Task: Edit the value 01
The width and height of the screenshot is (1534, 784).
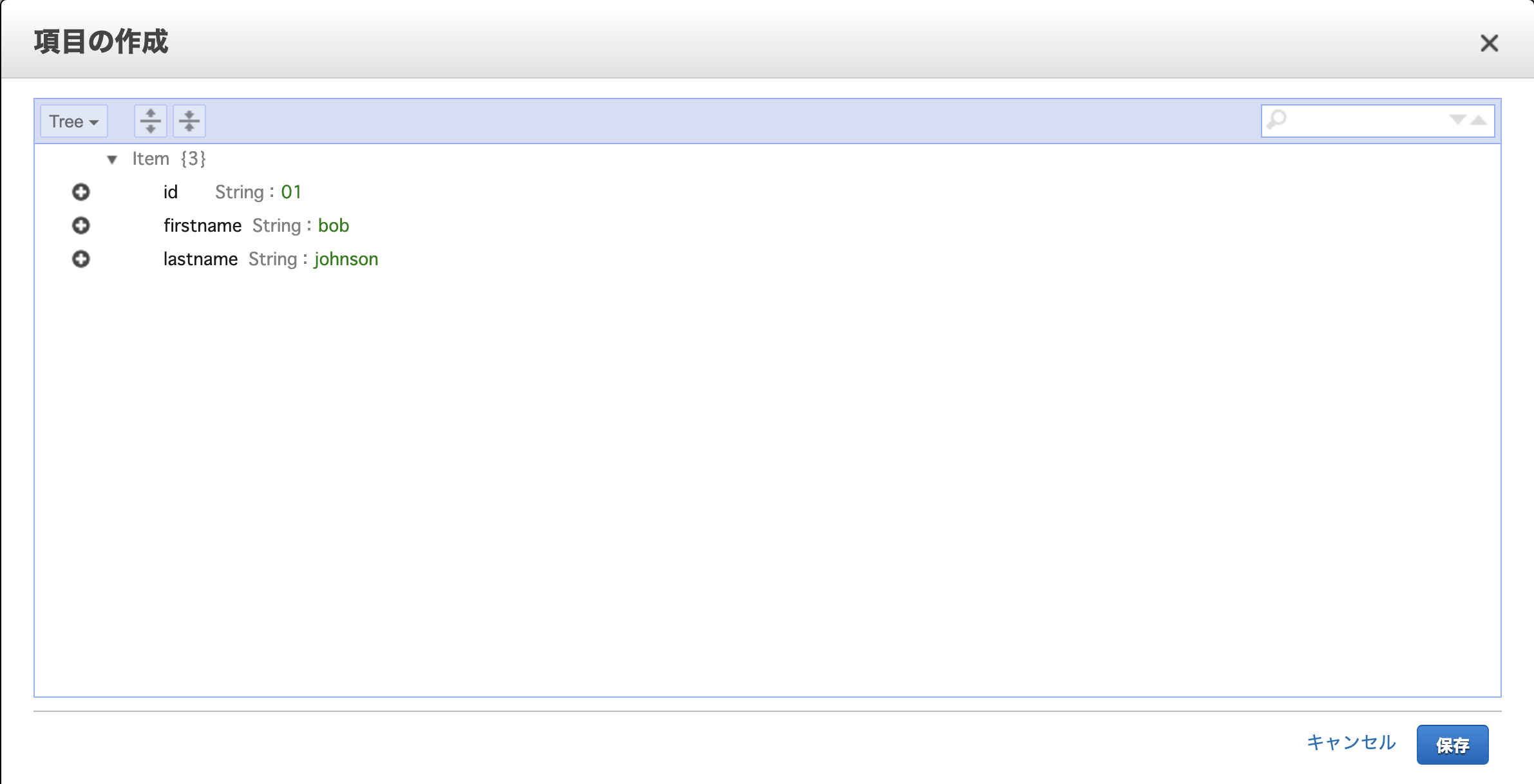Action: pos(291,192)
